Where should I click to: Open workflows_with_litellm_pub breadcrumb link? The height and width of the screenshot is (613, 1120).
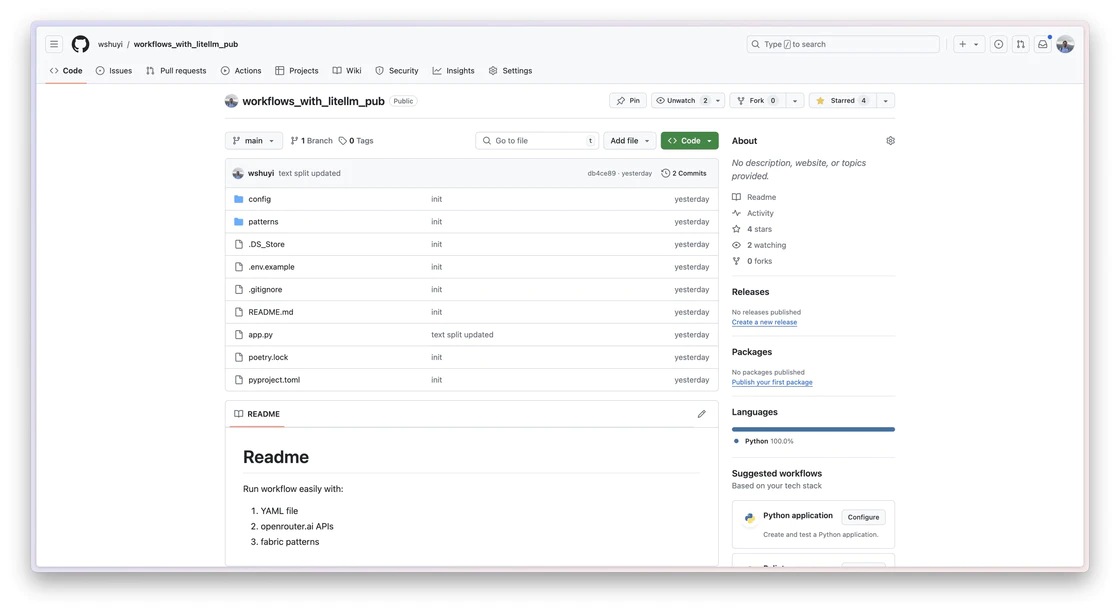tap(186, 44)
